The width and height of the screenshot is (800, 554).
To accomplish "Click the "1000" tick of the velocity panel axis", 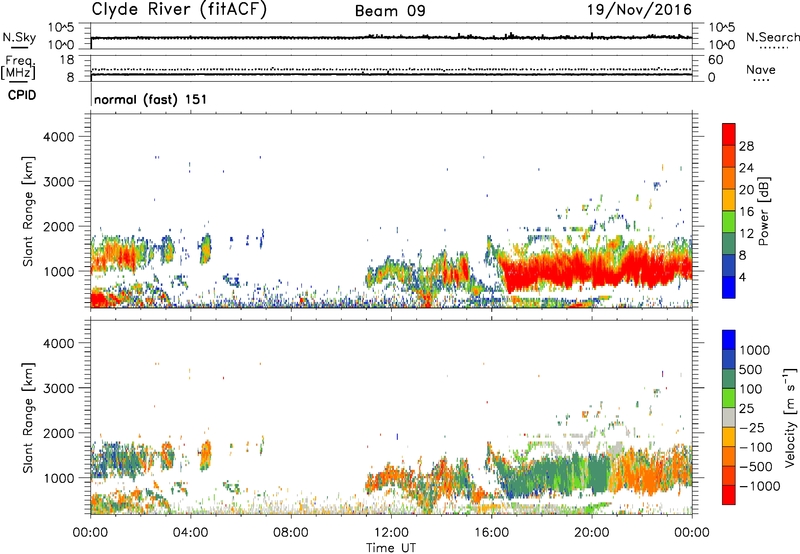I will point(59,478).
